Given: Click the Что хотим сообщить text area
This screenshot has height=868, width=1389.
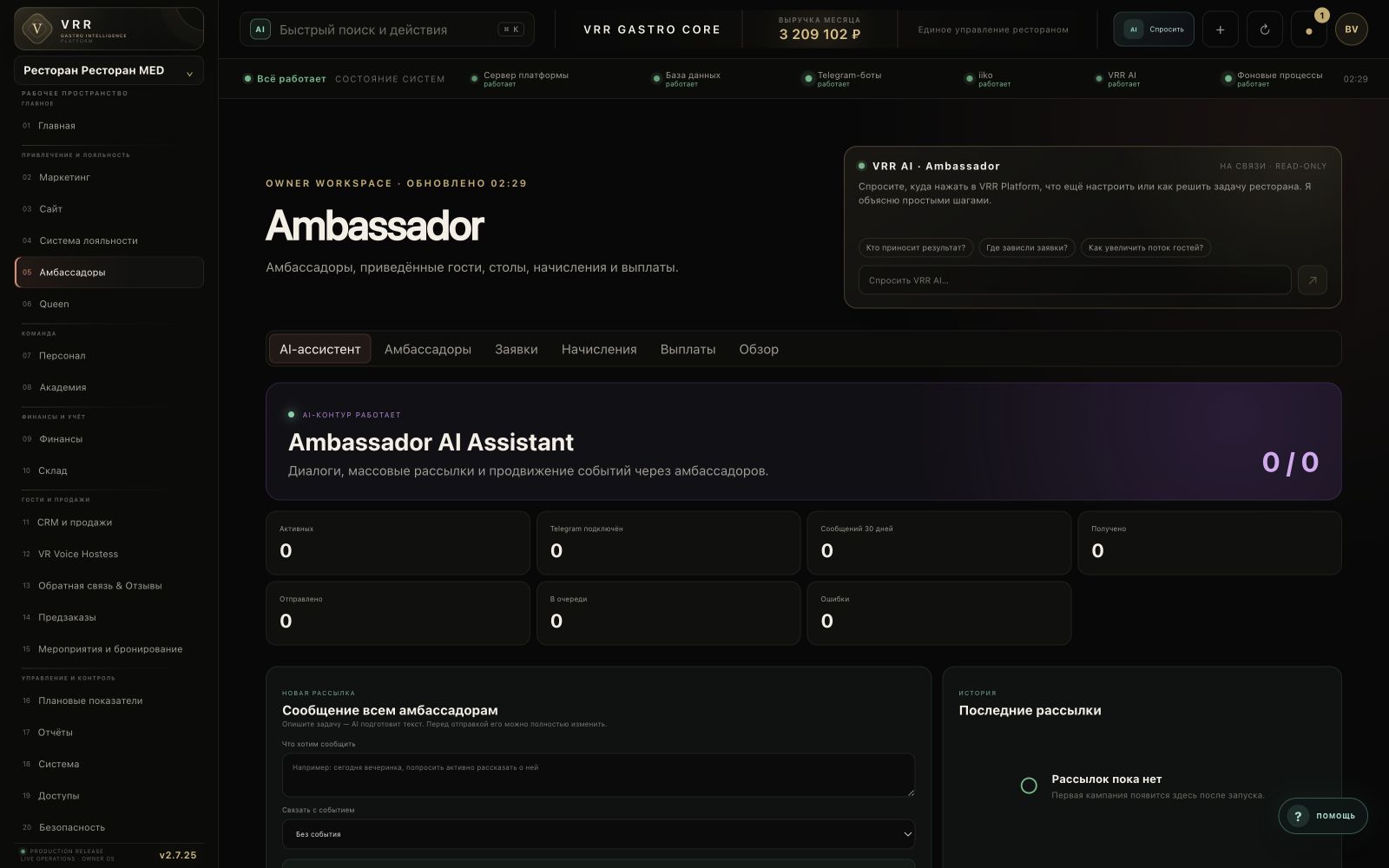Looking at the screenshot, I should [598, 775].
